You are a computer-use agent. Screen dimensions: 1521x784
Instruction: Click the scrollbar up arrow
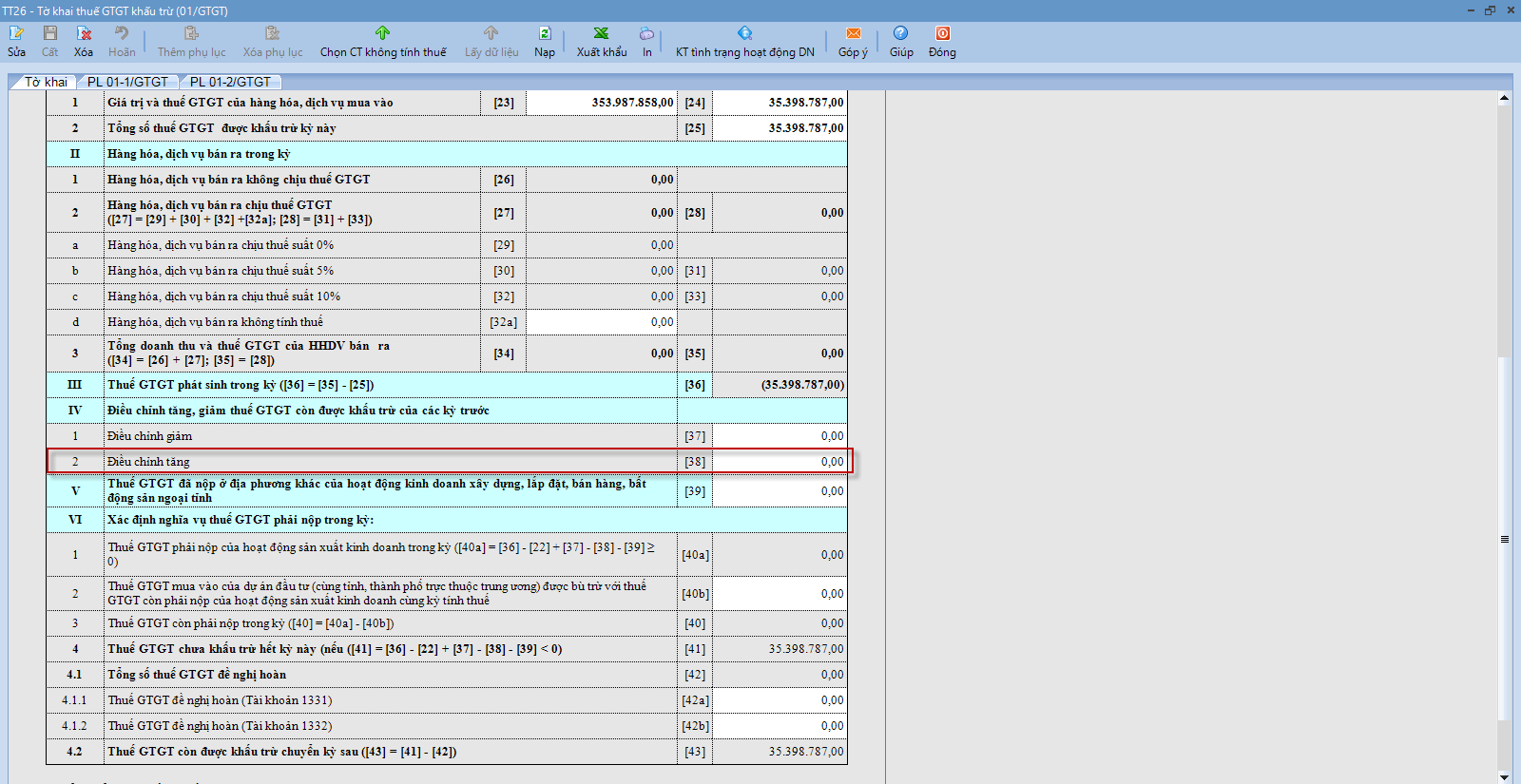[x=1504, y=98]
